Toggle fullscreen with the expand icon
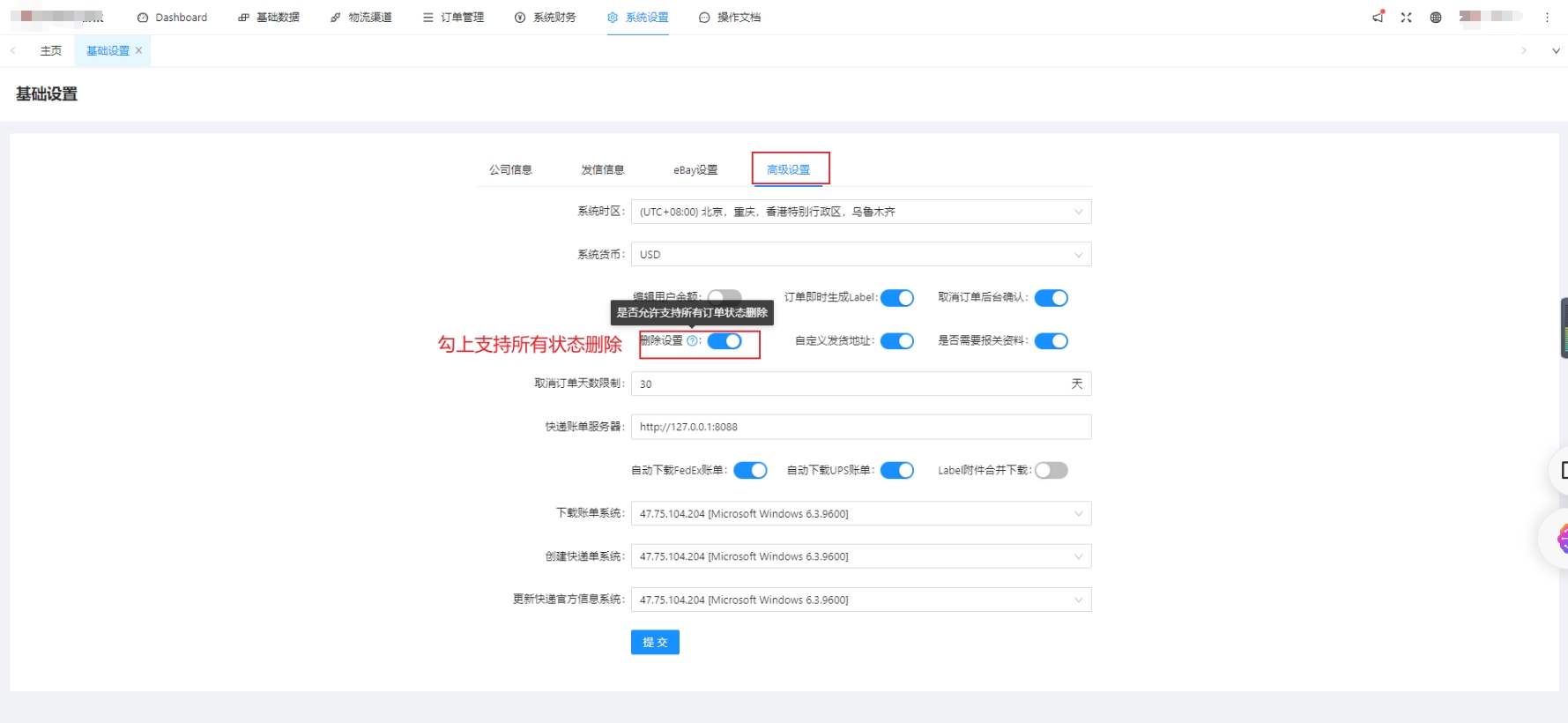Screen dimensions: 1568x723 pyautogui.click(x=1407, y=18)
